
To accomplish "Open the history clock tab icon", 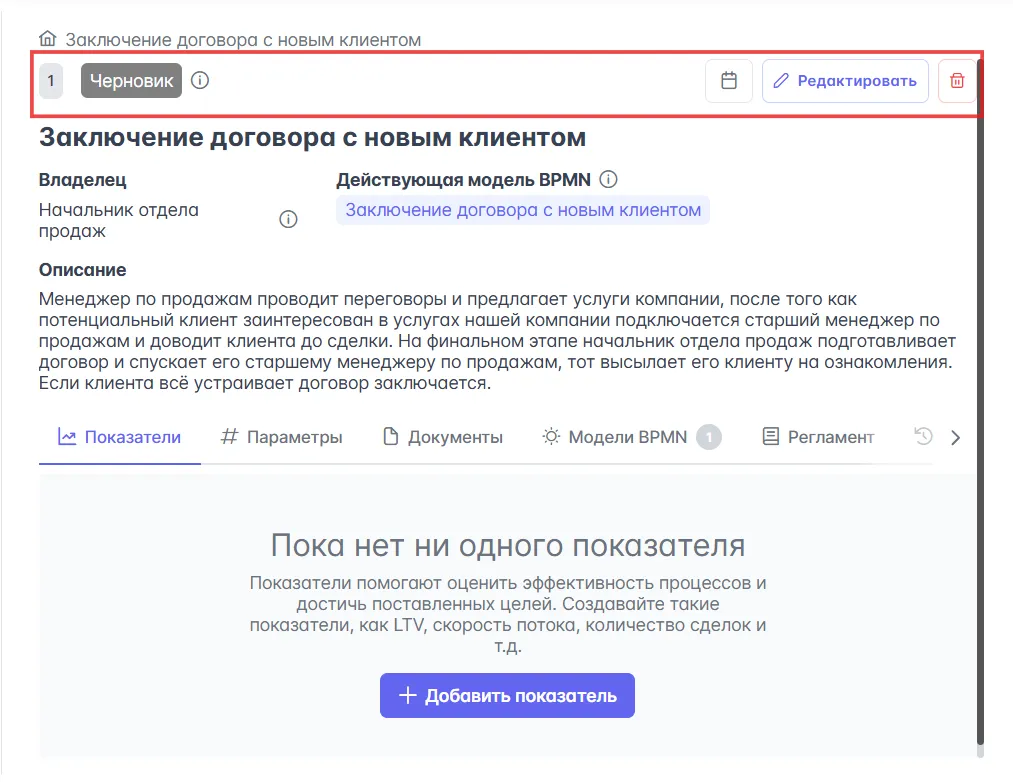I will coord(923,437).
